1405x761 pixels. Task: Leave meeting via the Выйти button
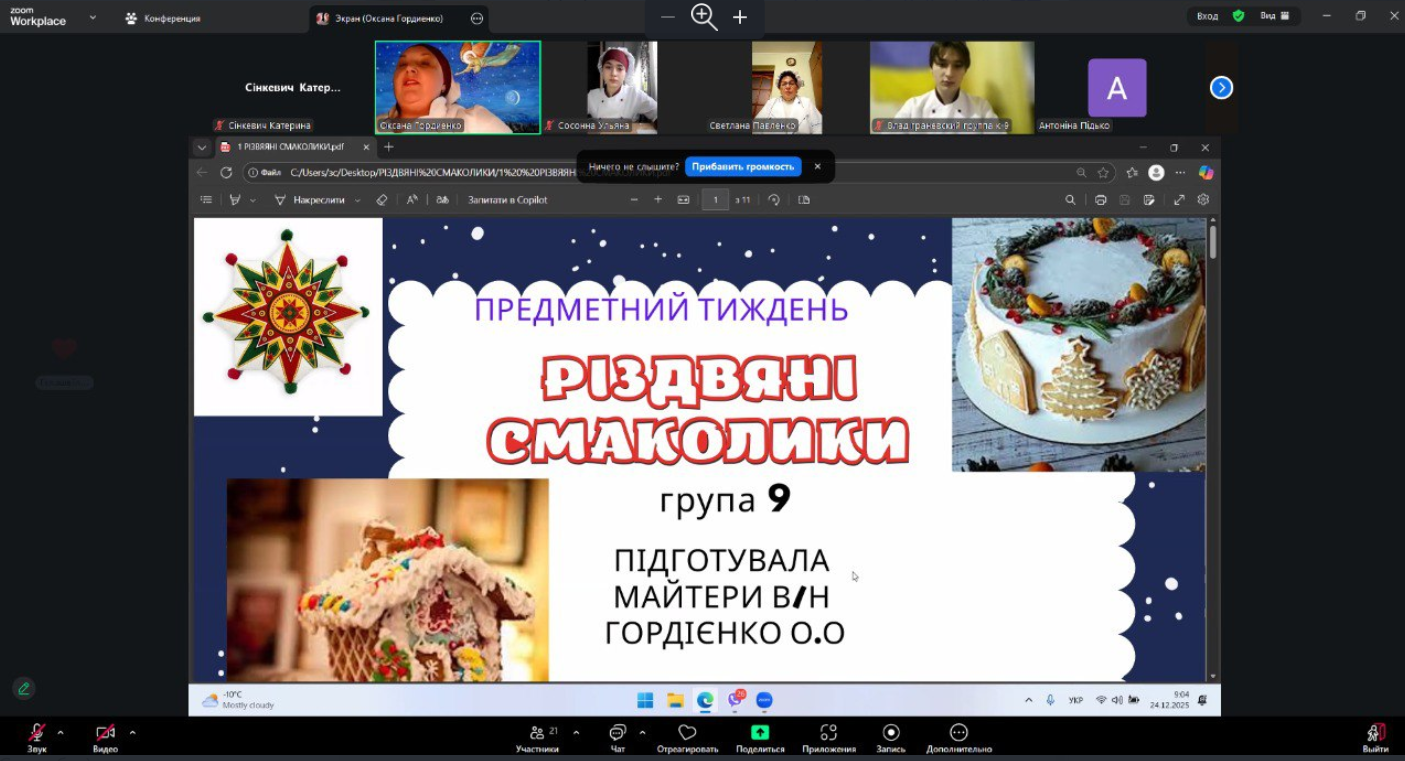[1376, 734]
